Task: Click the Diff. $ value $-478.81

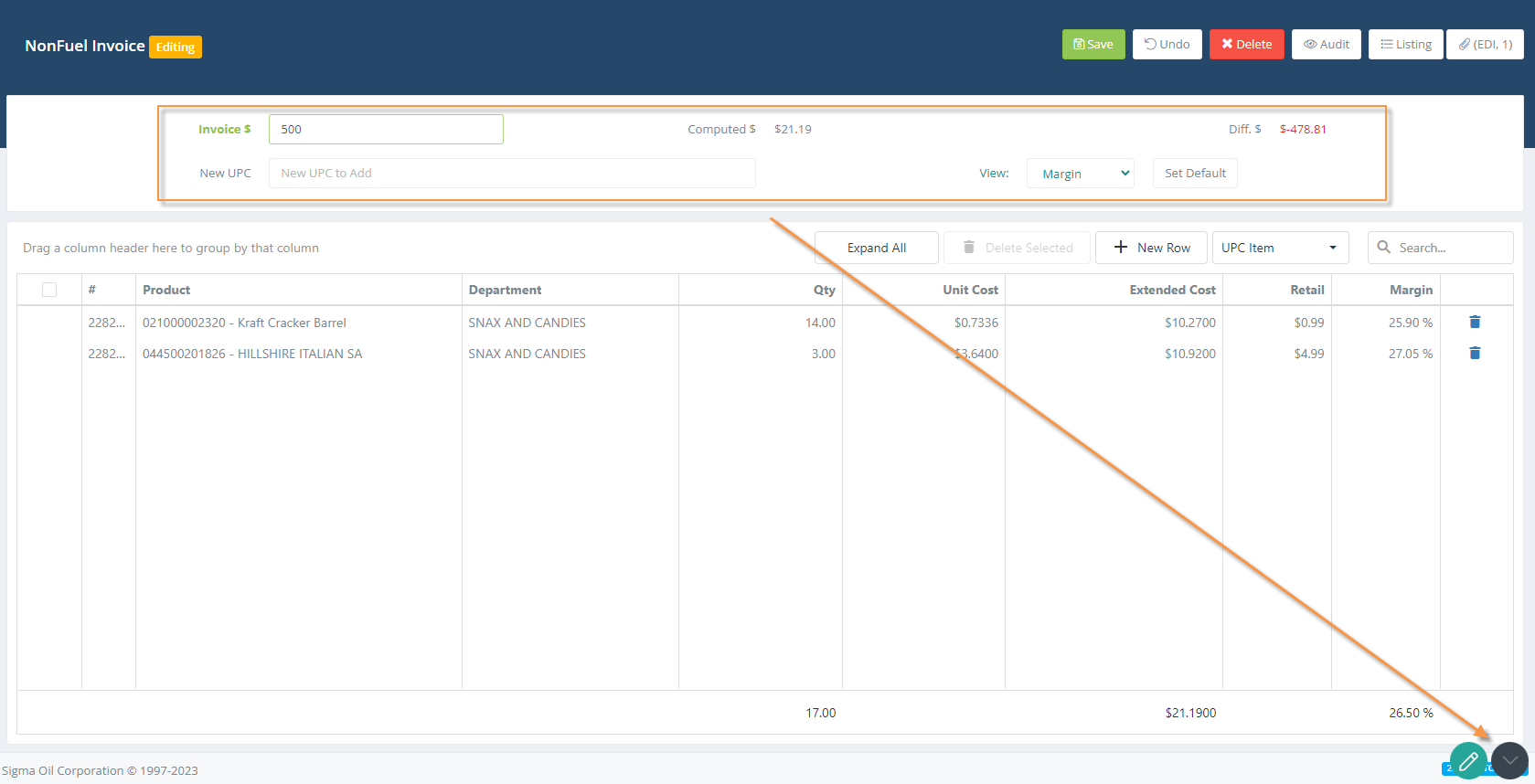Action: pyautogui.click(x=1303, y=129)
